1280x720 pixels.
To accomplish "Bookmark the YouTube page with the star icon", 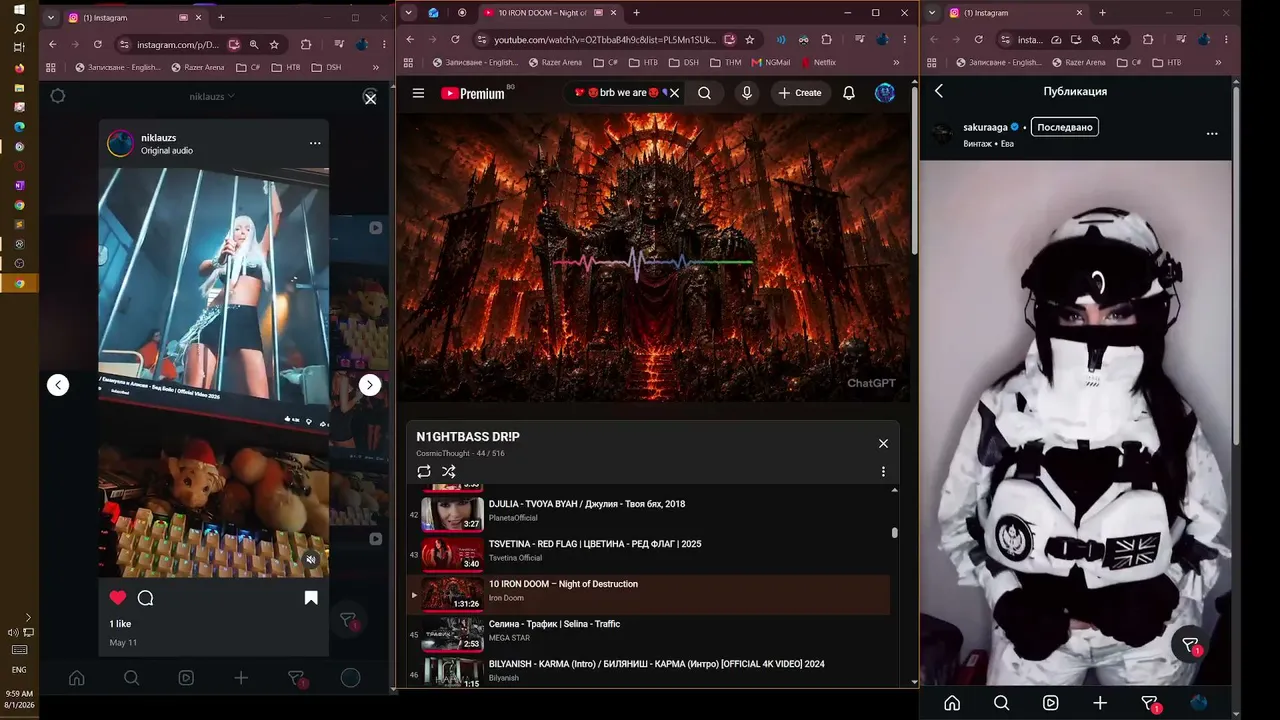I will pos(749,40).
